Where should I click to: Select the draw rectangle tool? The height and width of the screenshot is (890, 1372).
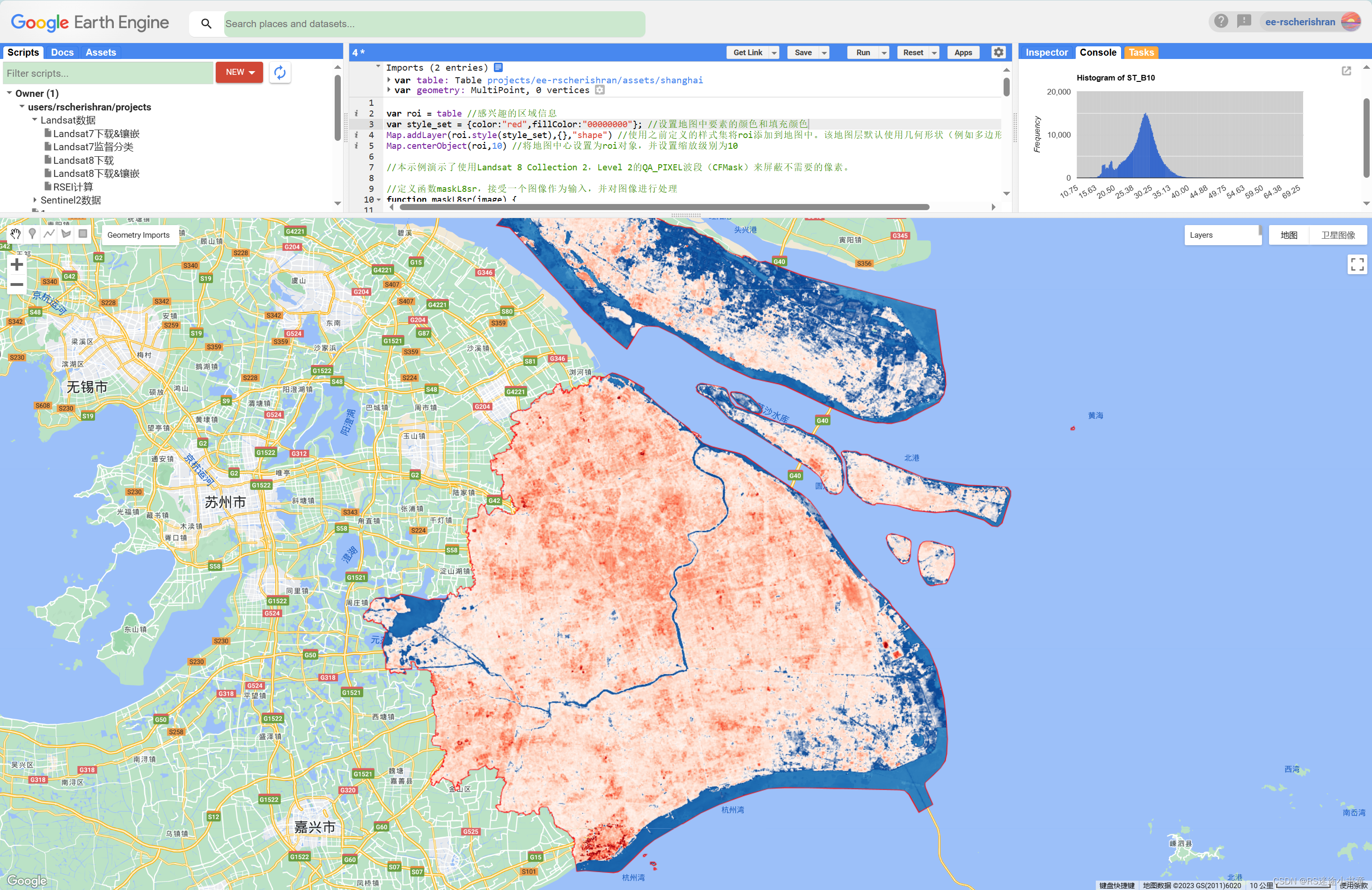(x=83, y=233)
